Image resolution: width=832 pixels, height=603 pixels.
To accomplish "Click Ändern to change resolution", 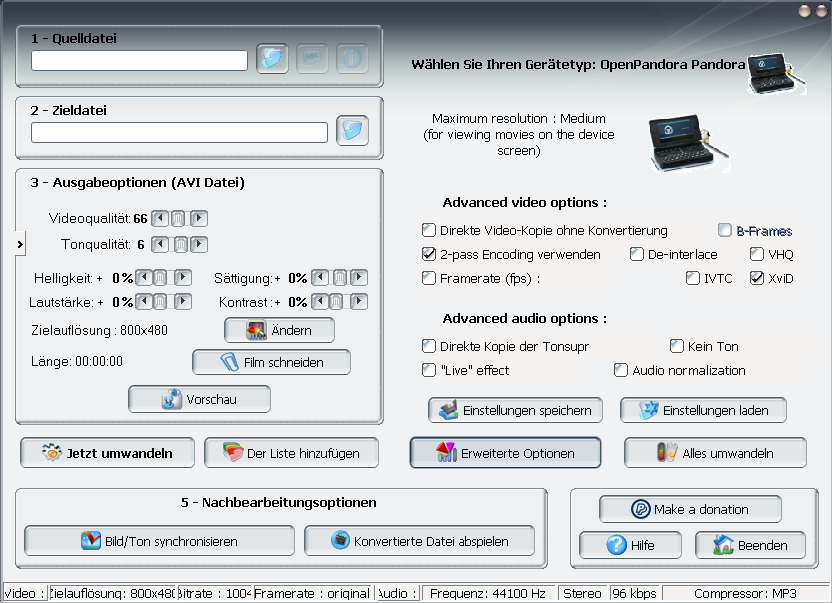I will pyautogui.click(x=279, y=330).
